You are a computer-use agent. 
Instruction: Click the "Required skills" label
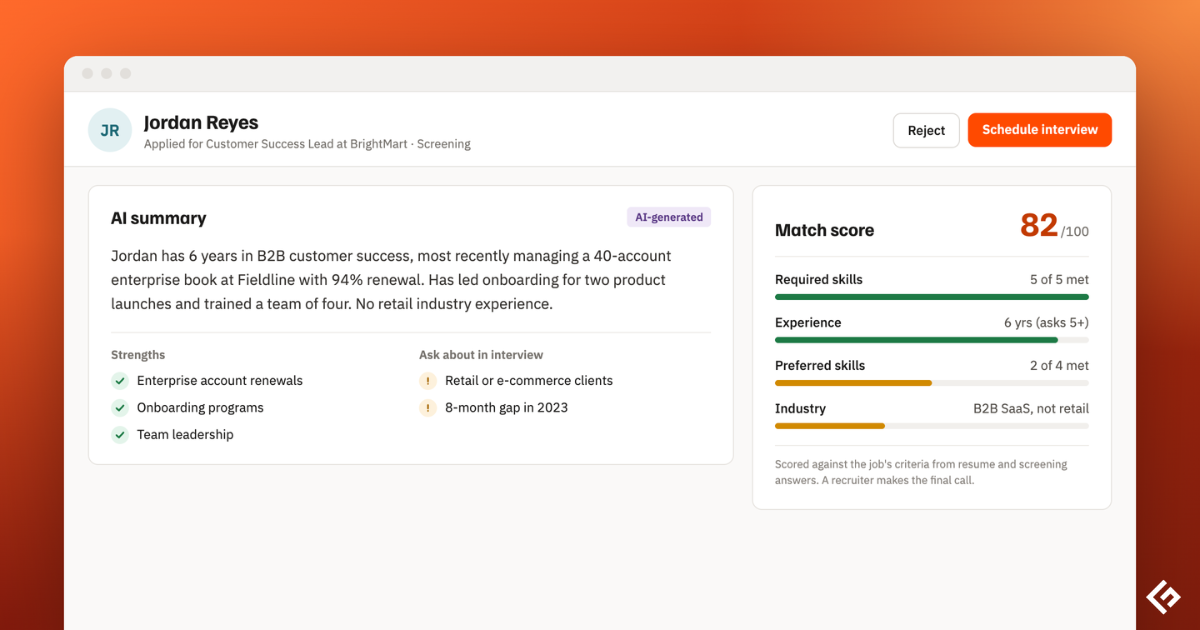tap(819, 280)
